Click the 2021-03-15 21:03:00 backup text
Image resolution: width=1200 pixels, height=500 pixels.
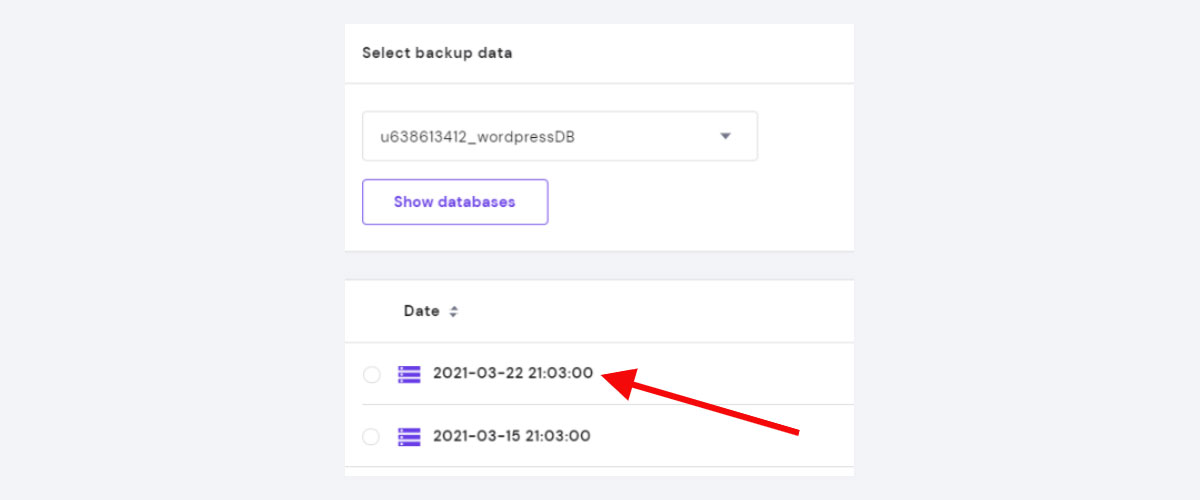point(512,436)
